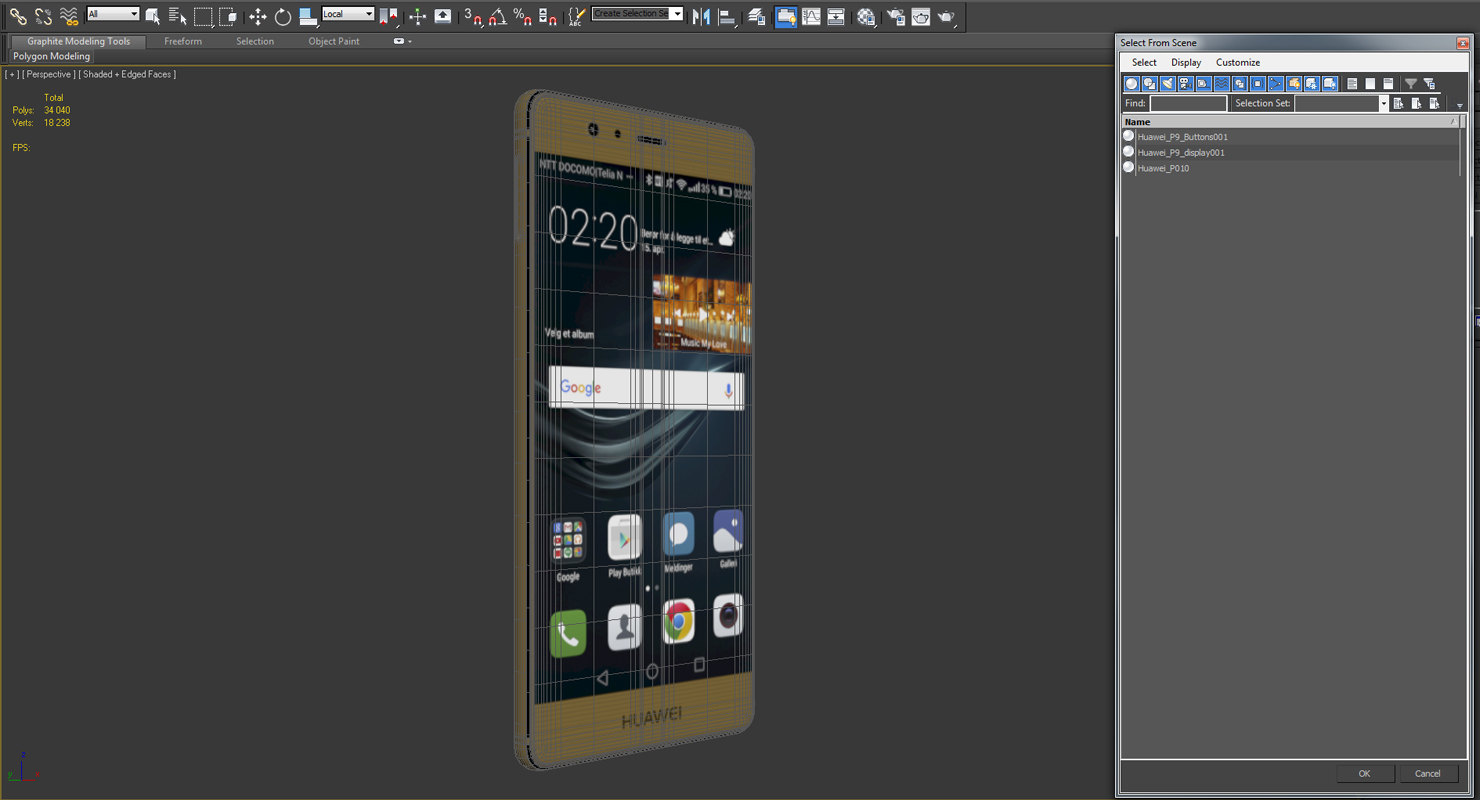
Task: Toggle Display Space Warps filter in dialog
Action: (x=1222, y=84)
